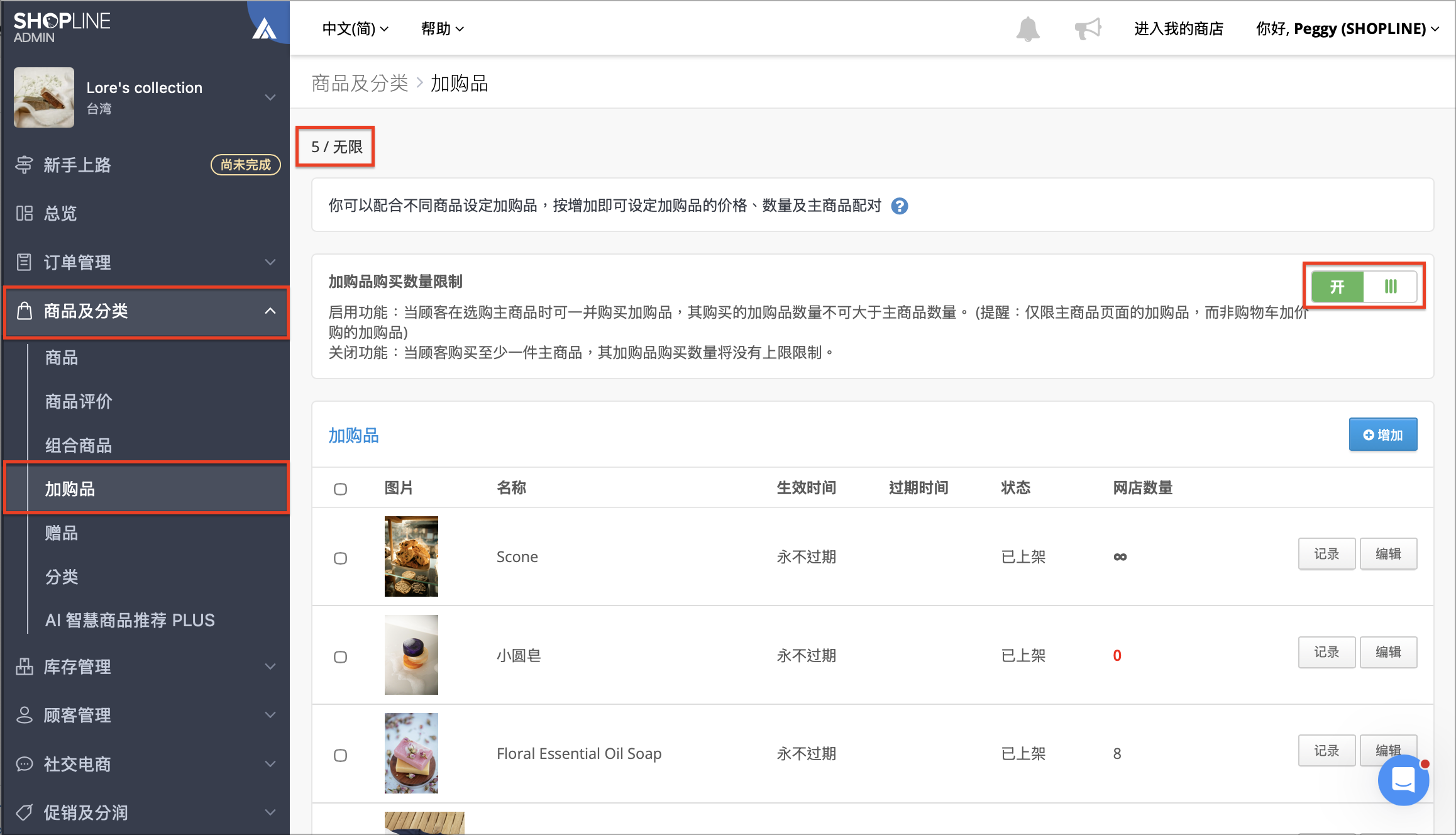The width and height of the screenshot is (1456, 835).
Task: Click 进入我的商店 link
Action: pos(1179,29)
